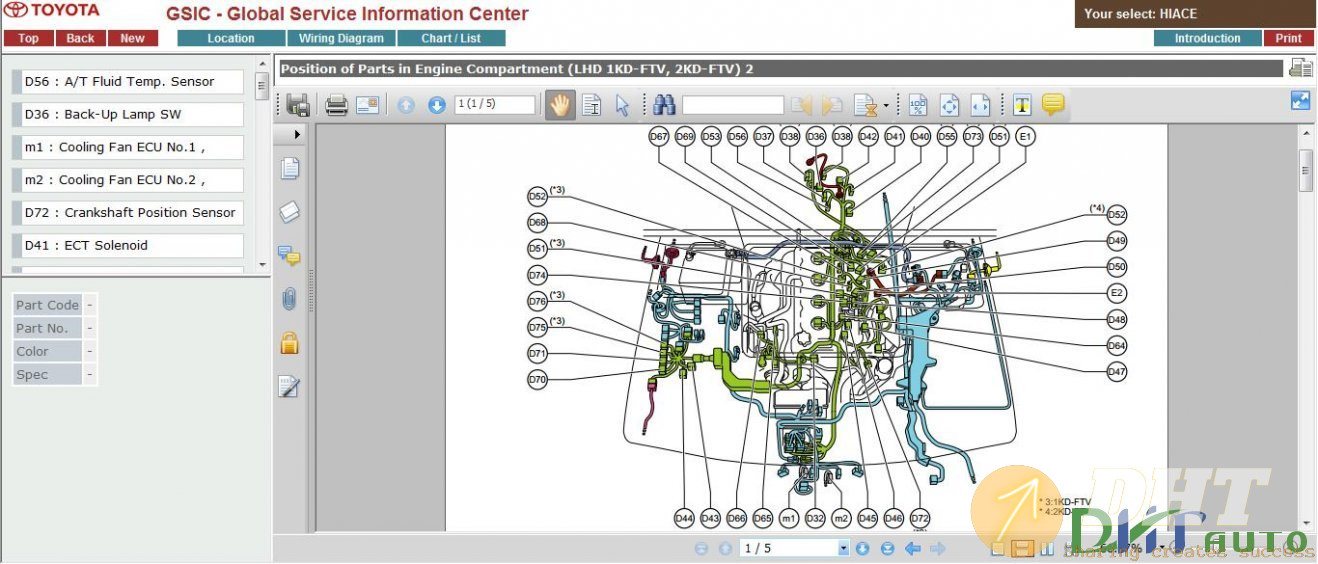The image size is (1318, 564).
Task: Open the Wiring Diagram tab
Action: click(x=341, y=38)
